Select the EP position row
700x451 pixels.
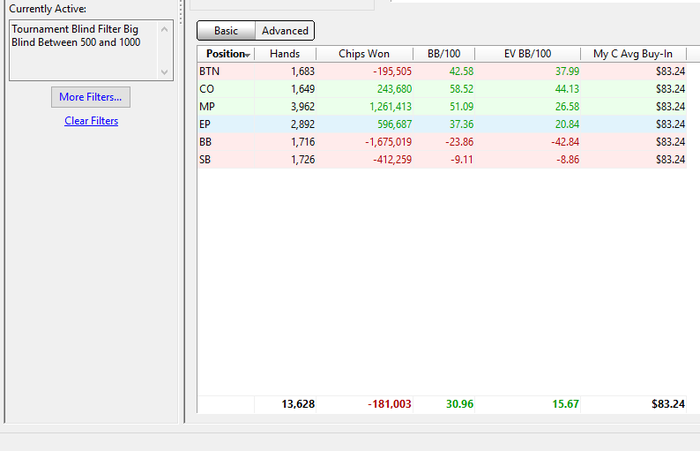tap(442, 124)
